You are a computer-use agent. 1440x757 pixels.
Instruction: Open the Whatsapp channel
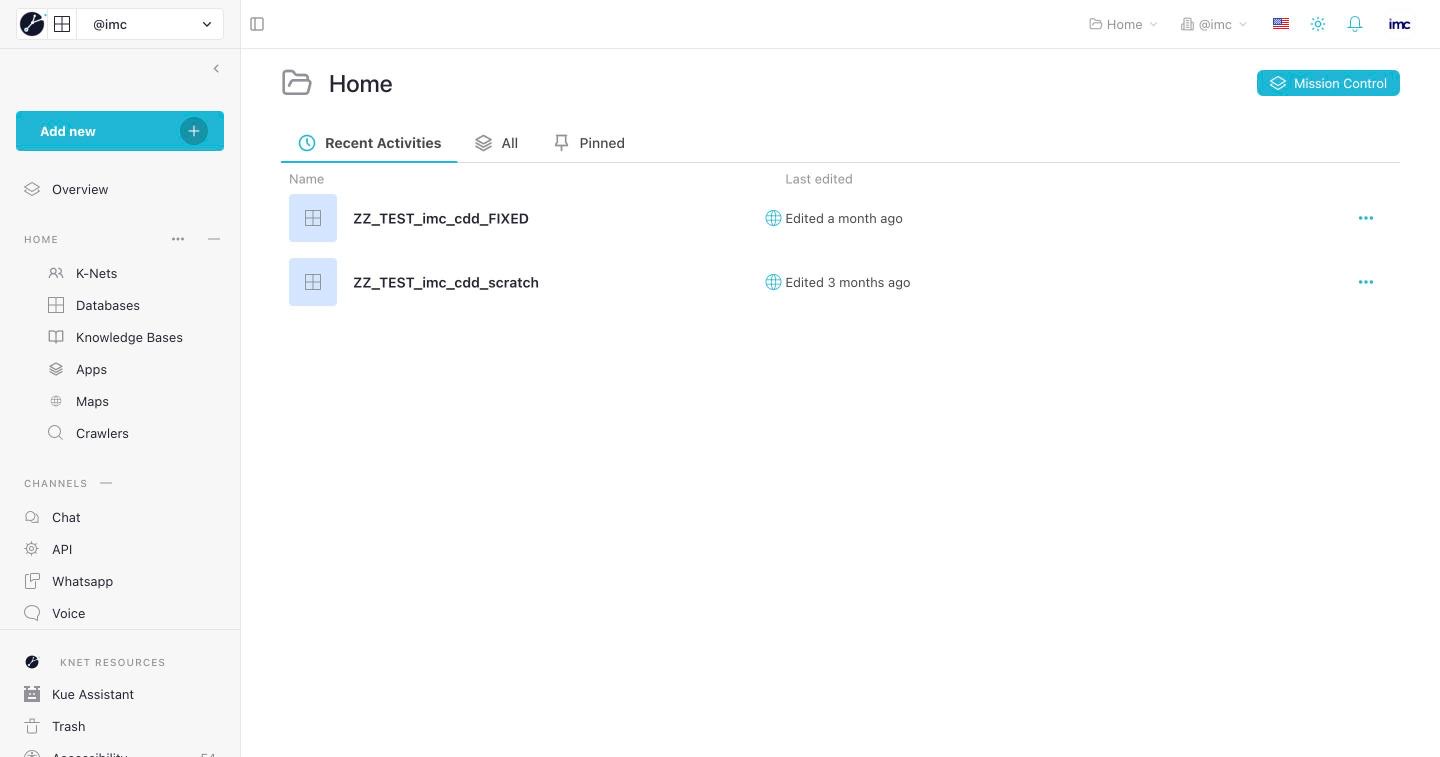coord(82,581)
